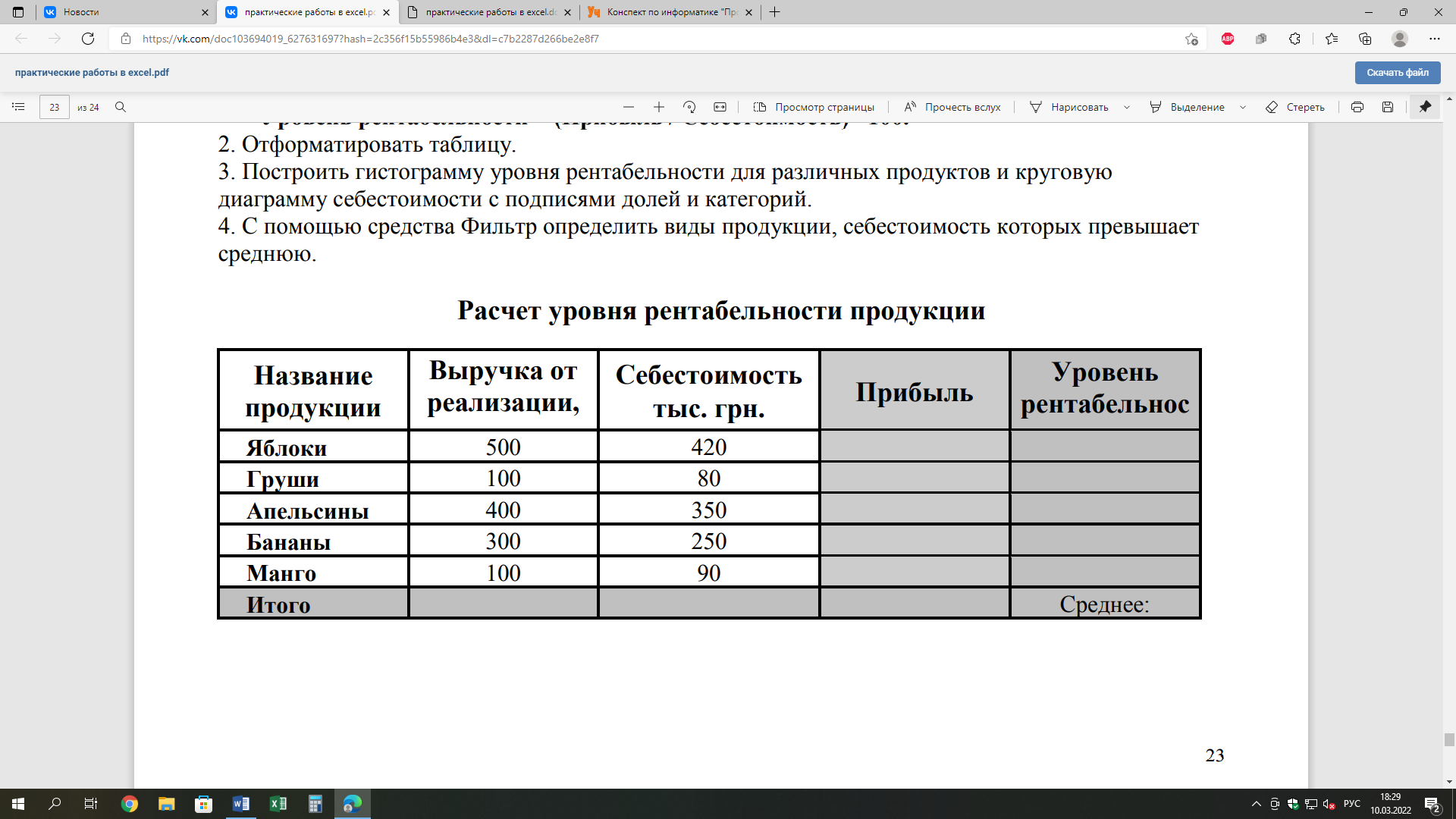1456x819 pixels.
Task: Print the PDF document
Action: [1357, 107]
